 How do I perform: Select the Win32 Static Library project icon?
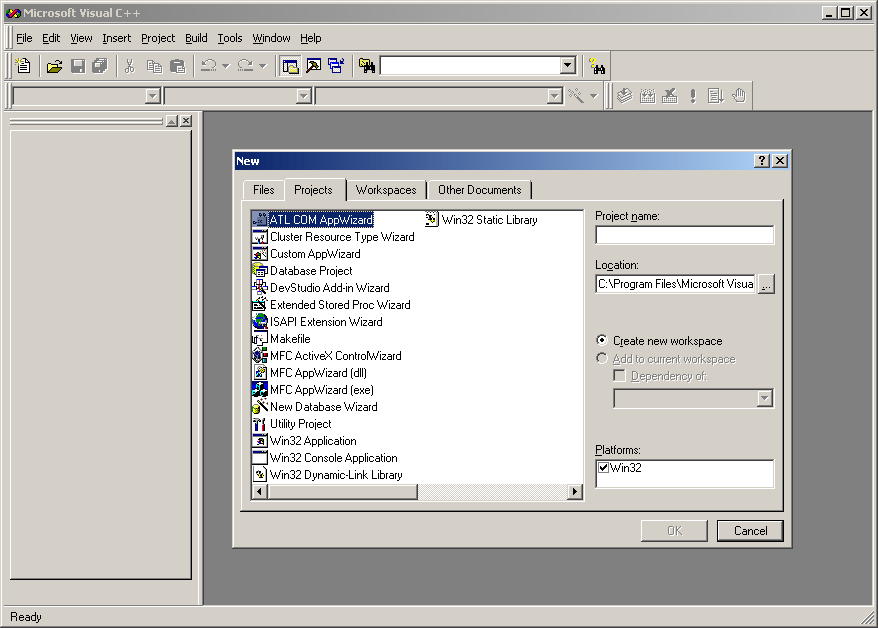[431, 219]
